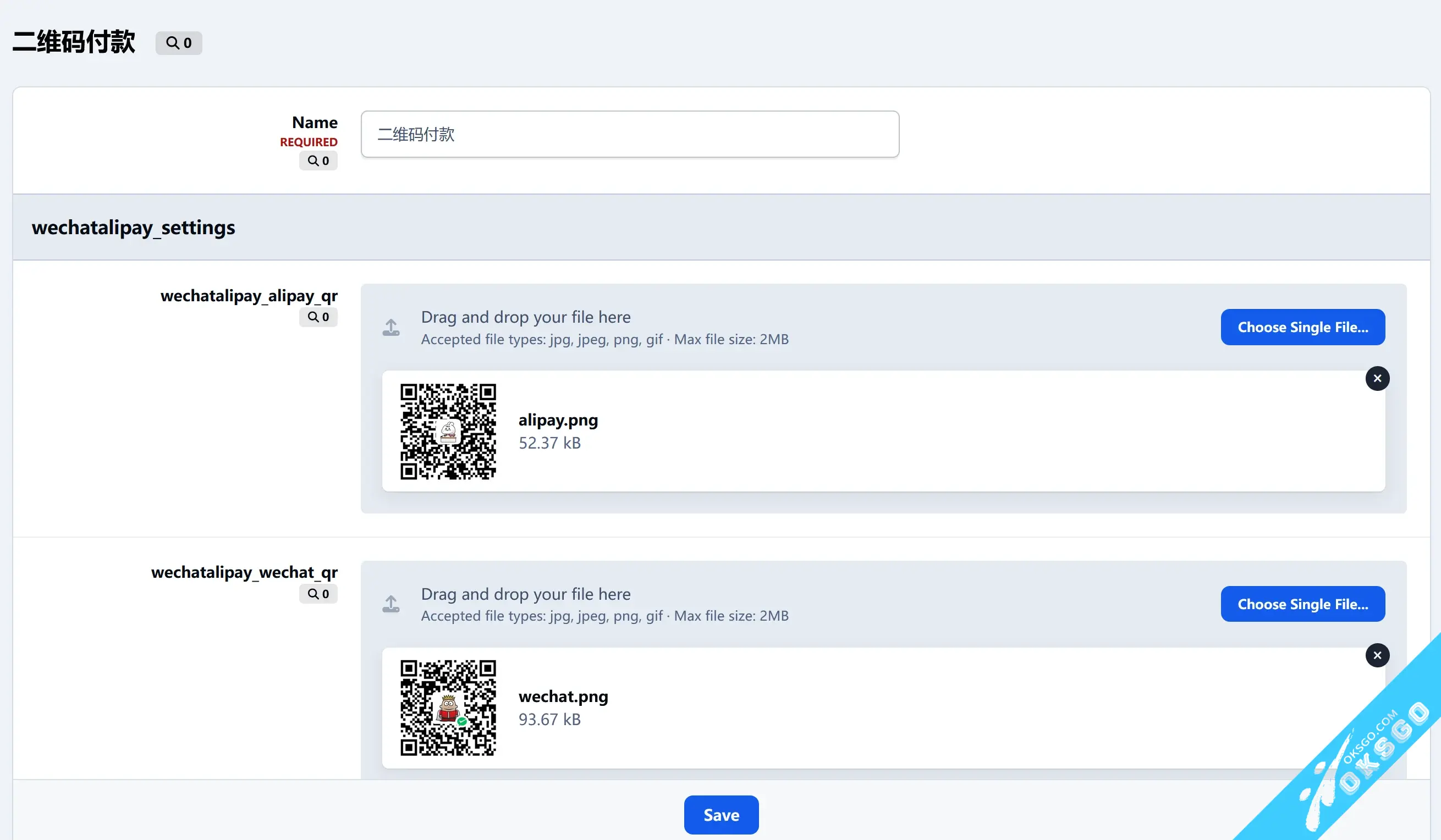Click the 93.67 kB file size

point(549,720)
